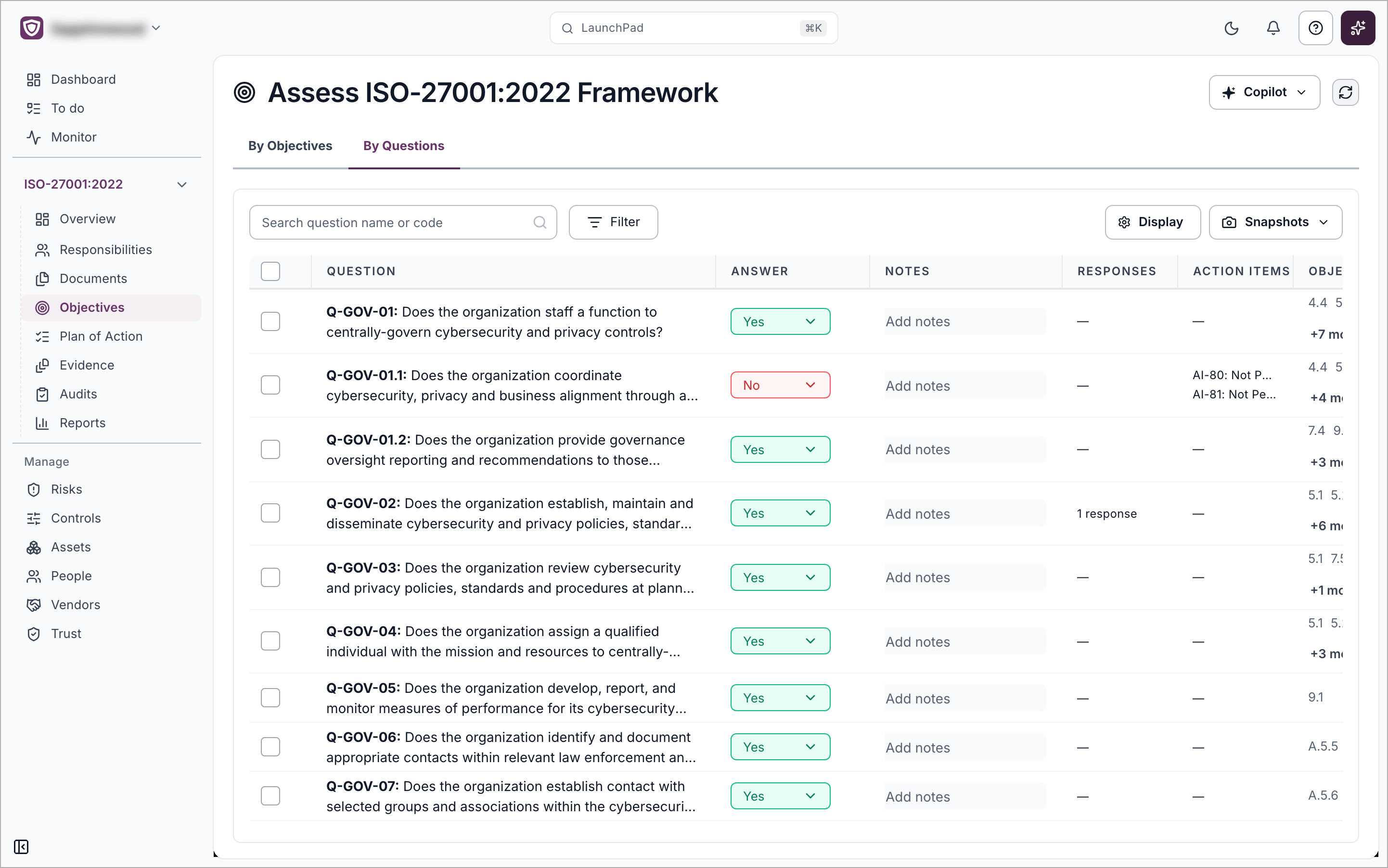Screen dimensions: 1388x868
Task: Open the Filter button
Action: [613, 222]
